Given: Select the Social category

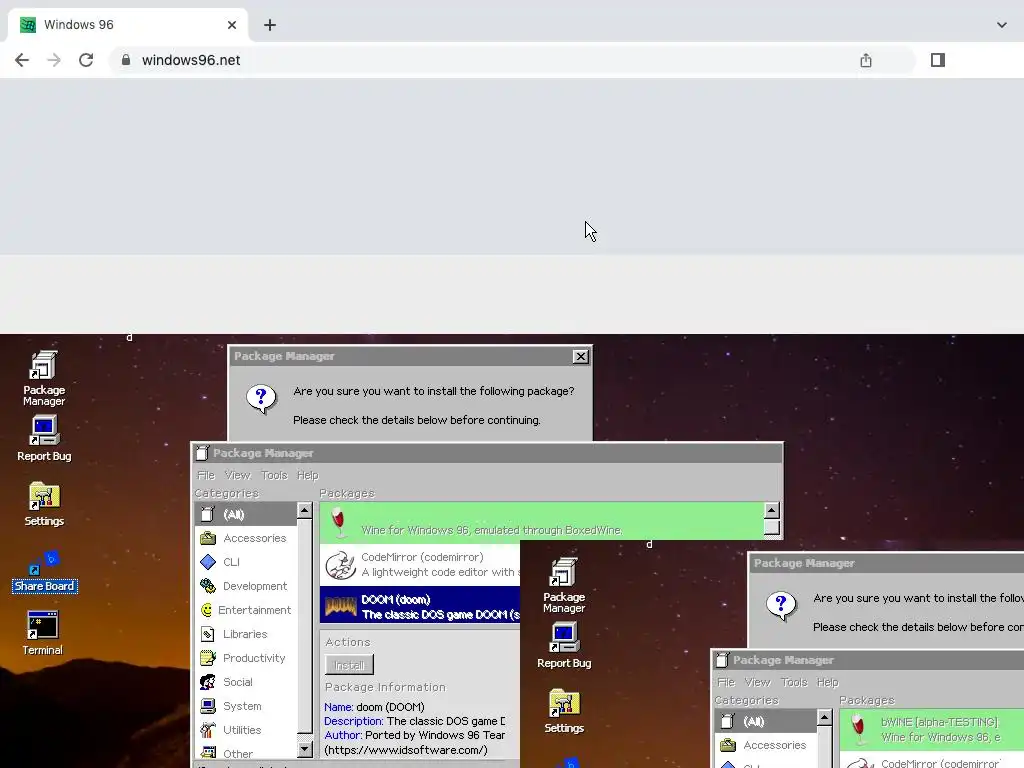Looking at the screenshot, I should [x=246, y=682].
